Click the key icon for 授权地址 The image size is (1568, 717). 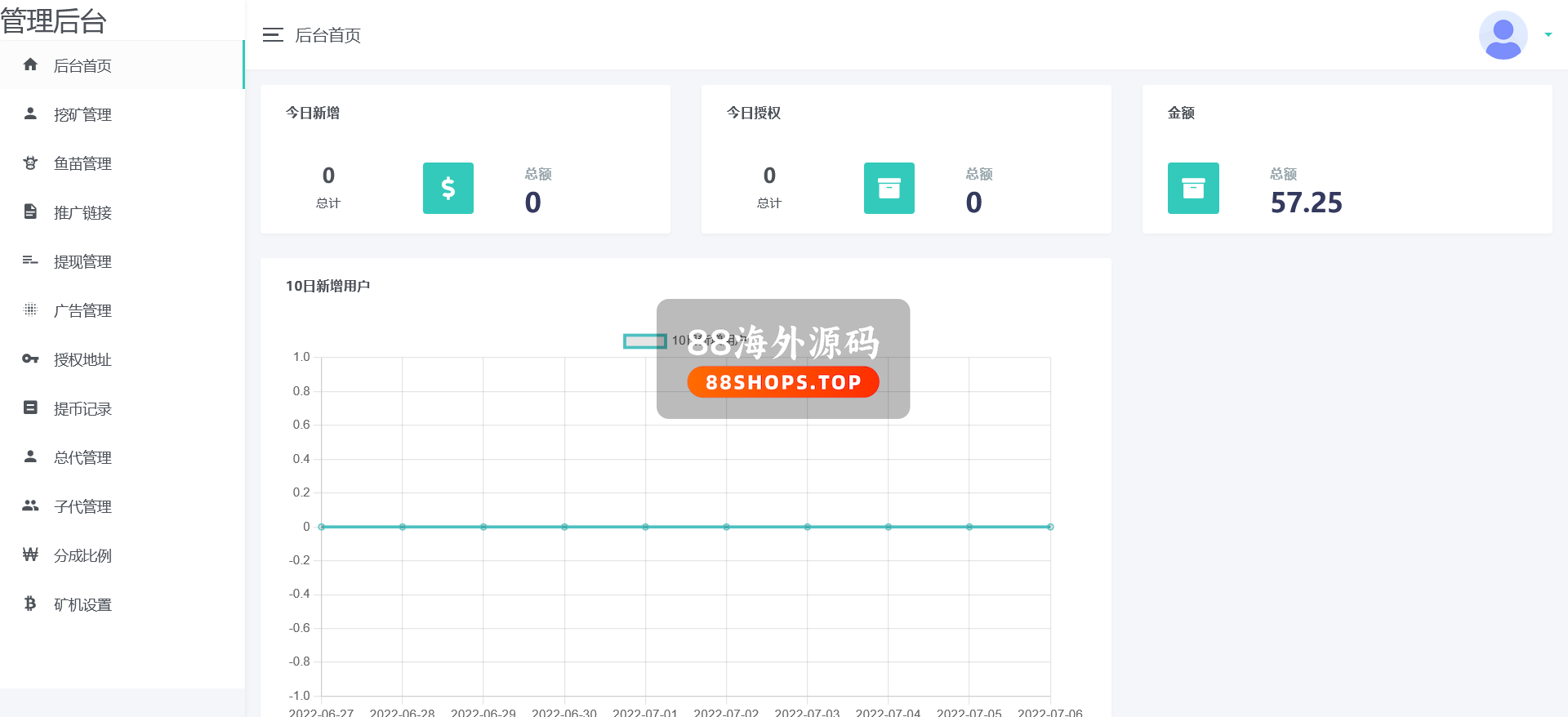(x=30, y=358)
